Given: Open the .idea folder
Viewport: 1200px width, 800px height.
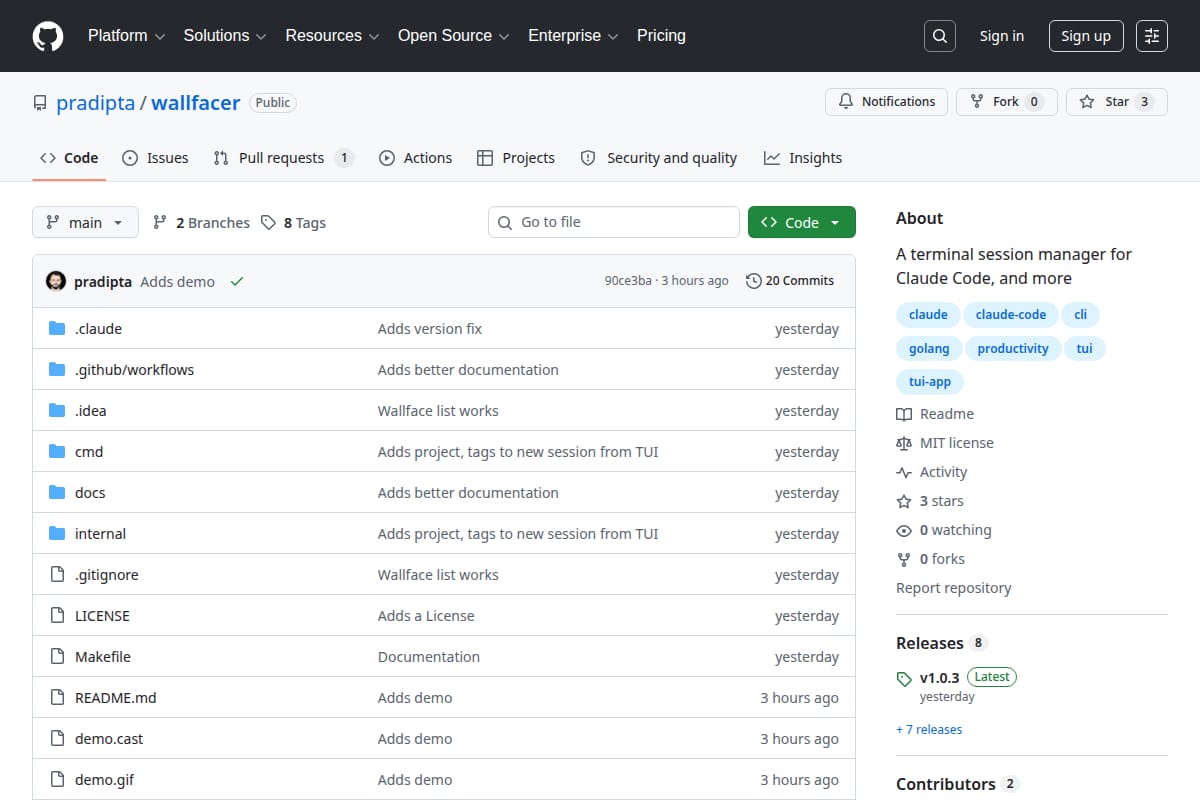Looking at the screenshot, I should point(90,411).
